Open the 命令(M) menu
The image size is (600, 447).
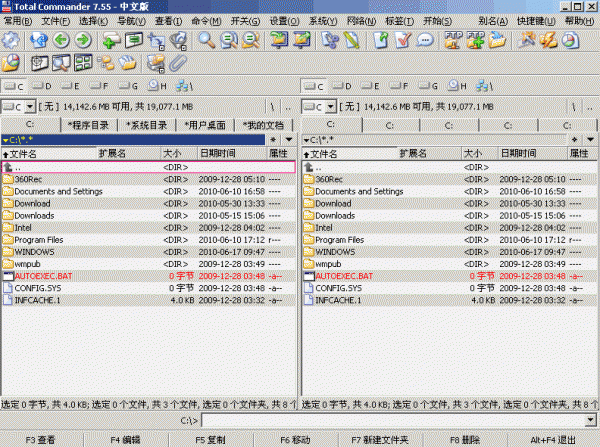206,21
